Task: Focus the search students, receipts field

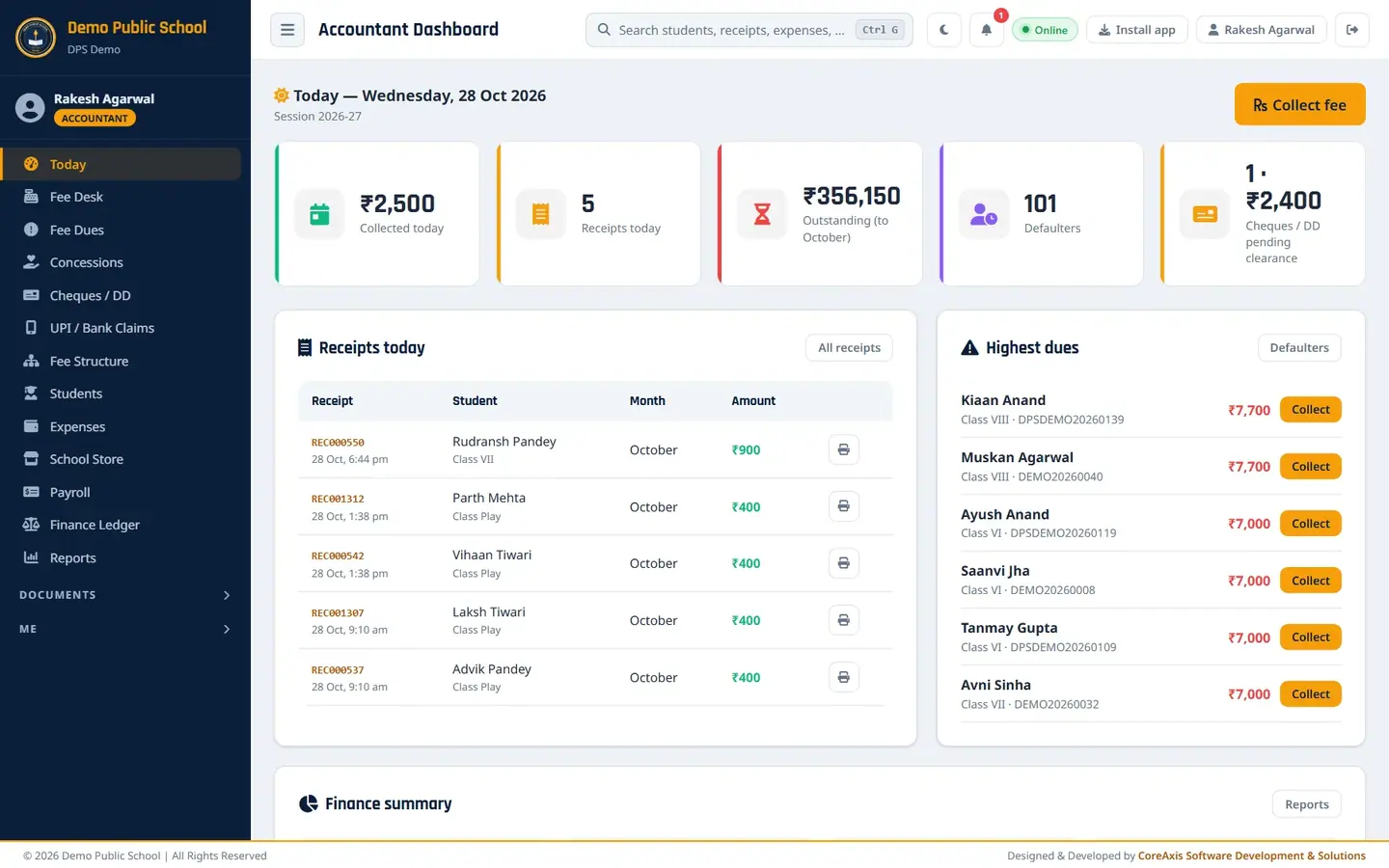Action: point(749,30)
